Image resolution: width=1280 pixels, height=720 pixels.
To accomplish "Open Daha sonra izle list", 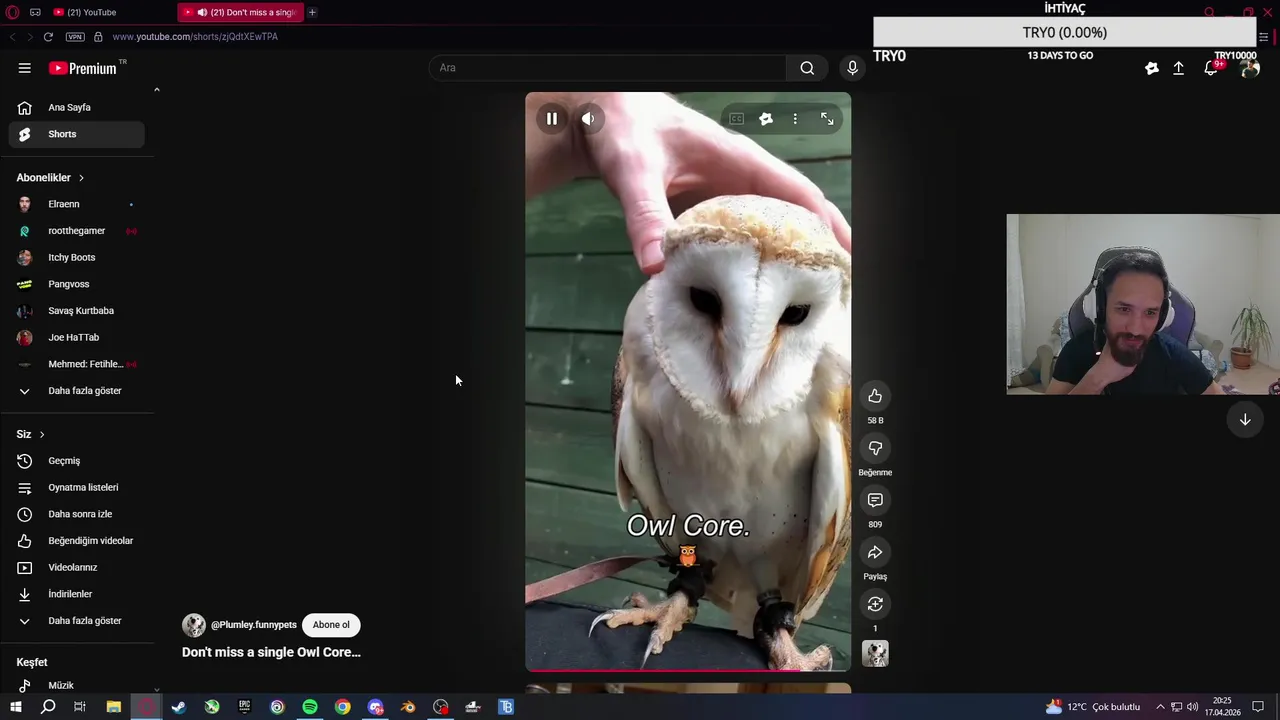I will (77, 514).
